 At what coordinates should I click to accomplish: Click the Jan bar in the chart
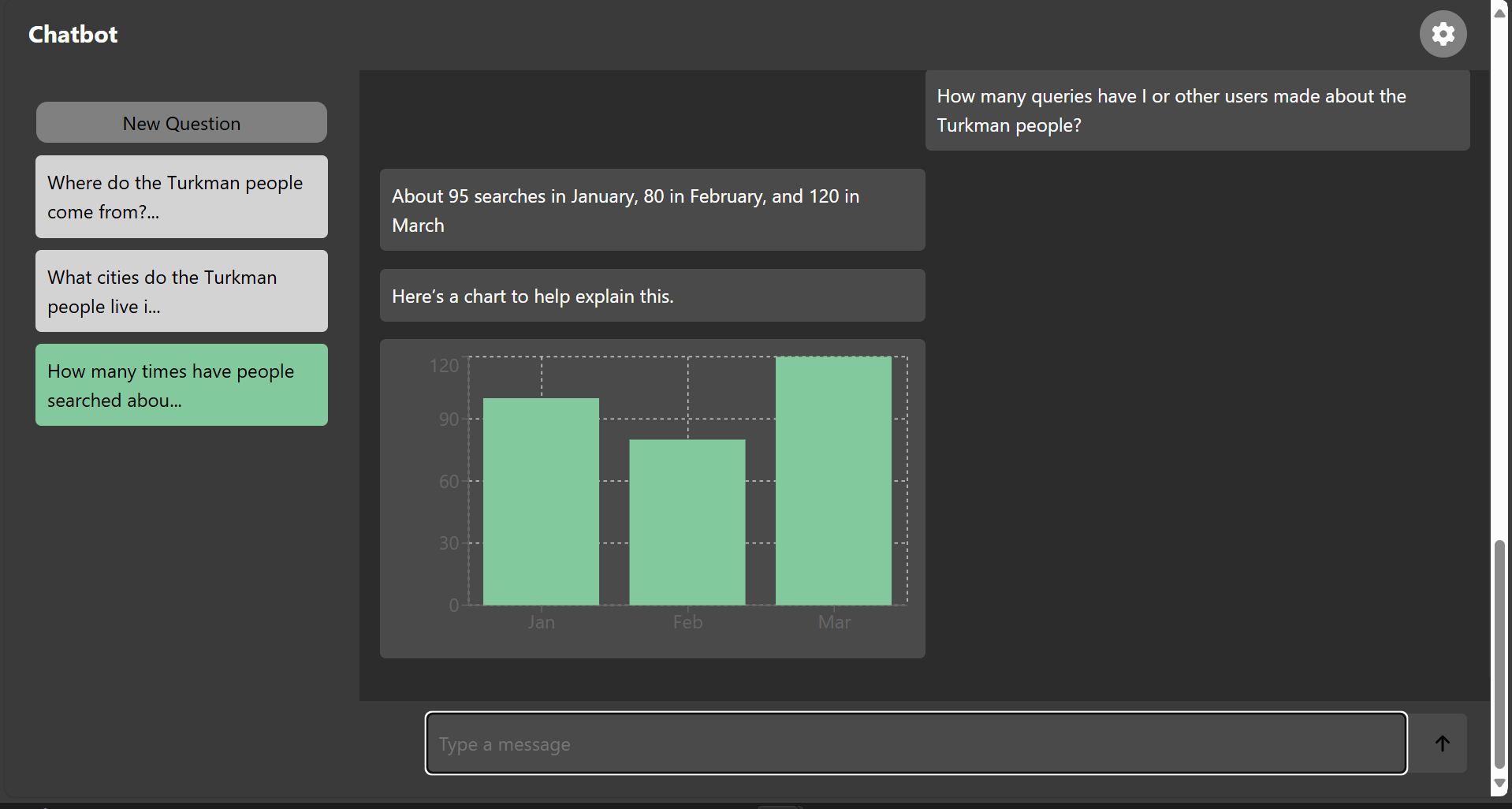tap(541, 501)
